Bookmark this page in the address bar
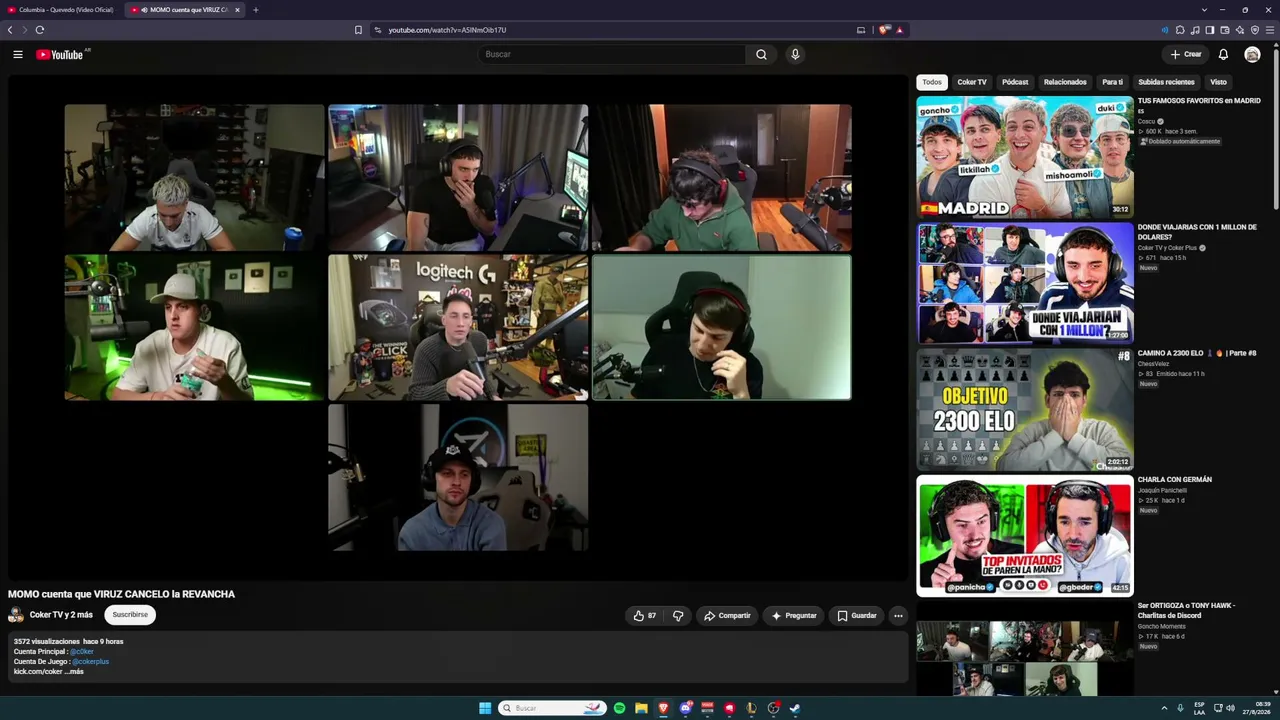 [x=358, y=30]
